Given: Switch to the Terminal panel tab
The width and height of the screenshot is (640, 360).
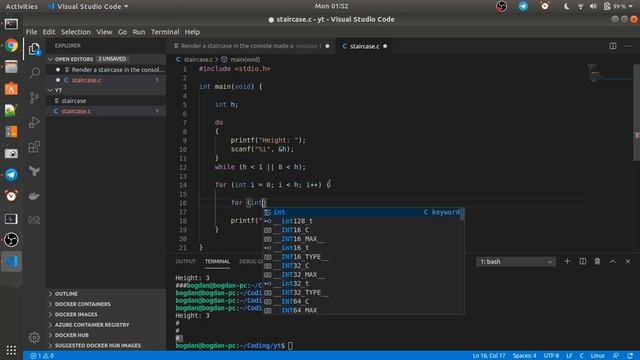Looking at the screenshot, I should pyautogui.click(x=217, y=261).
